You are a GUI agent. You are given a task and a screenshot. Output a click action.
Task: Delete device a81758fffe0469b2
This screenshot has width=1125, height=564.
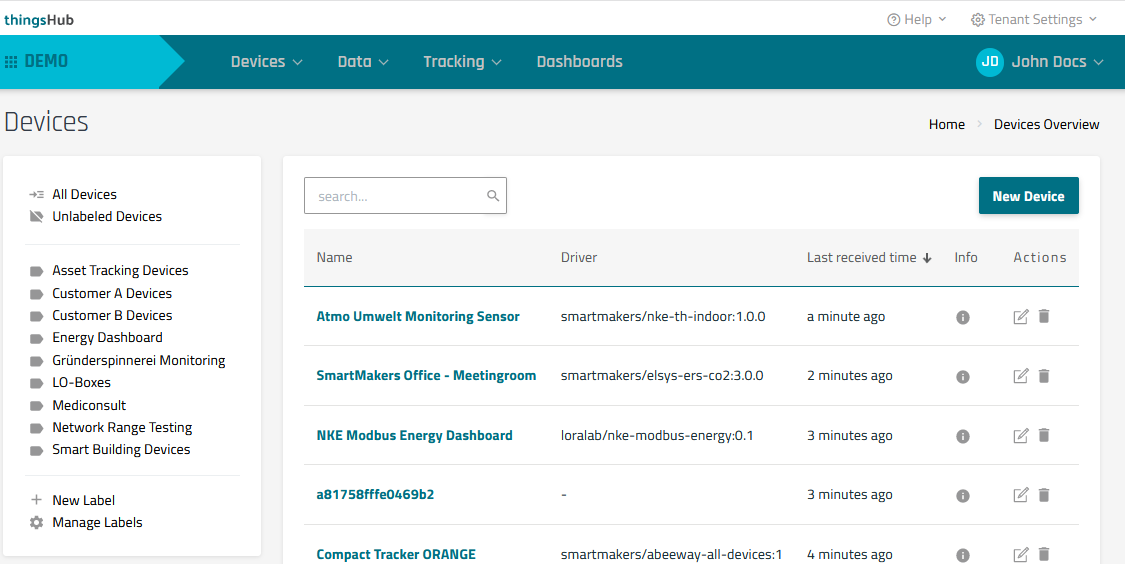coord(1044,494)
